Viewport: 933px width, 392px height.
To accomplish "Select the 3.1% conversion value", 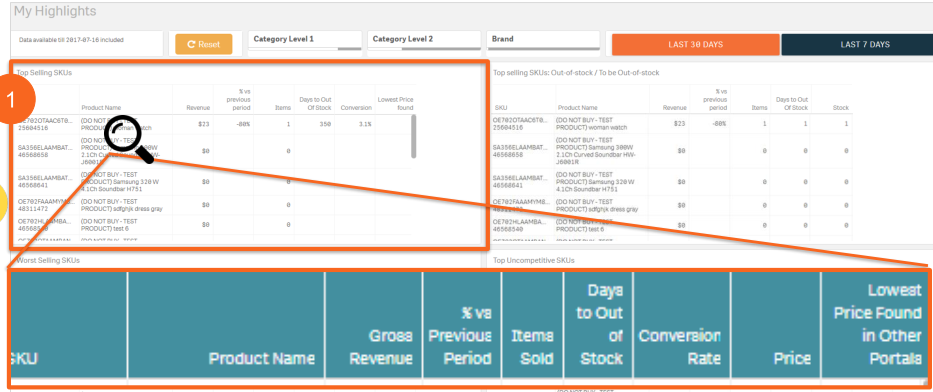I will (x=364, y=124).
